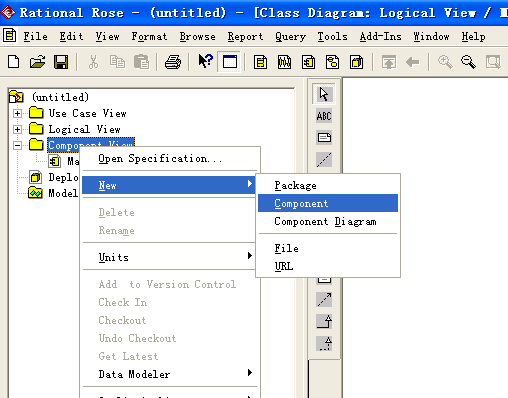Choose the Note tool in toolbox

324,137
